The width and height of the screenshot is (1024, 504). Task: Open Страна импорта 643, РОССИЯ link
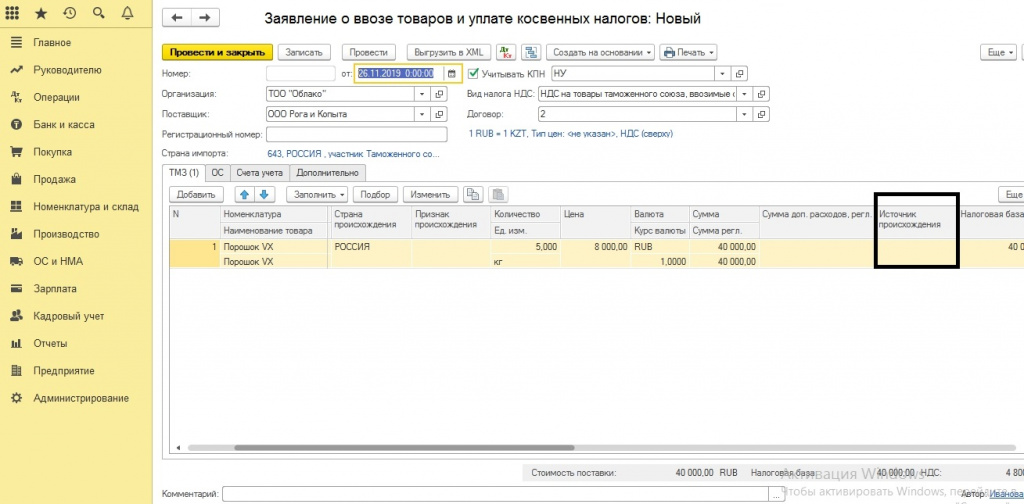(353, 154)
